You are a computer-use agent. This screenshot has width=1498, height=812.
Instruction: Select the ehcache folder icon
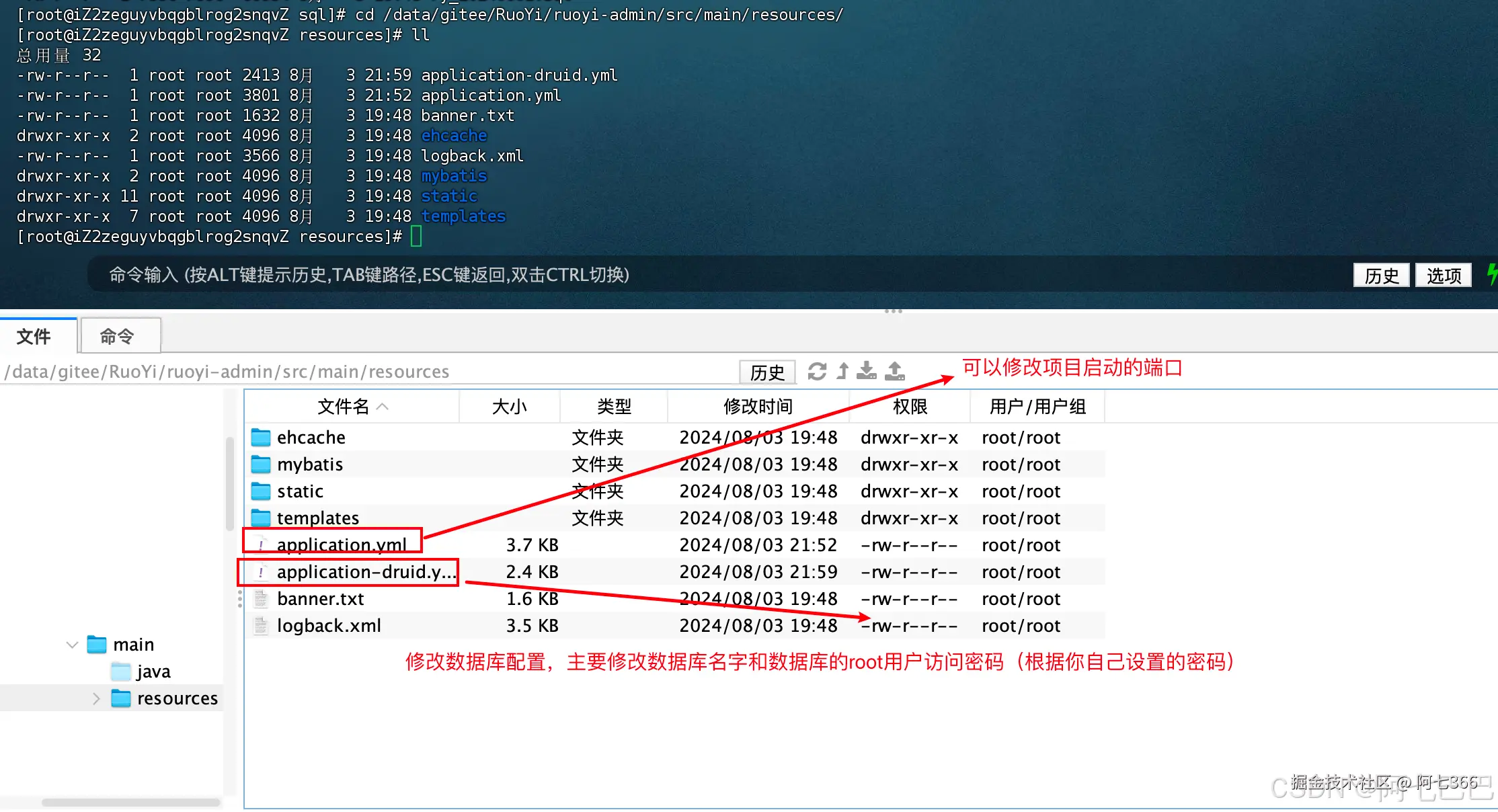pos(261,438)
